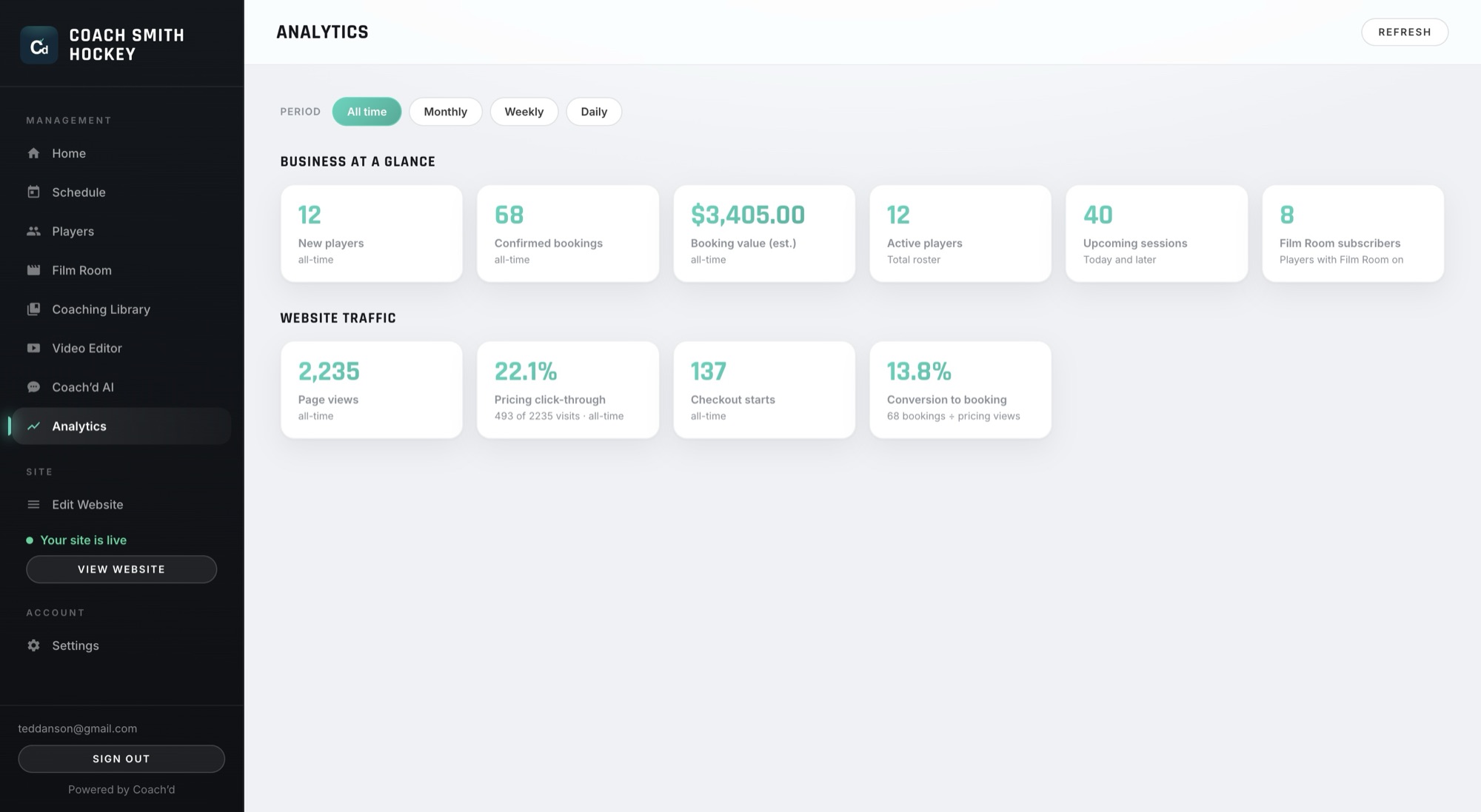
Task: Open the Analytics sidebar item
Action: coord(121,426)
